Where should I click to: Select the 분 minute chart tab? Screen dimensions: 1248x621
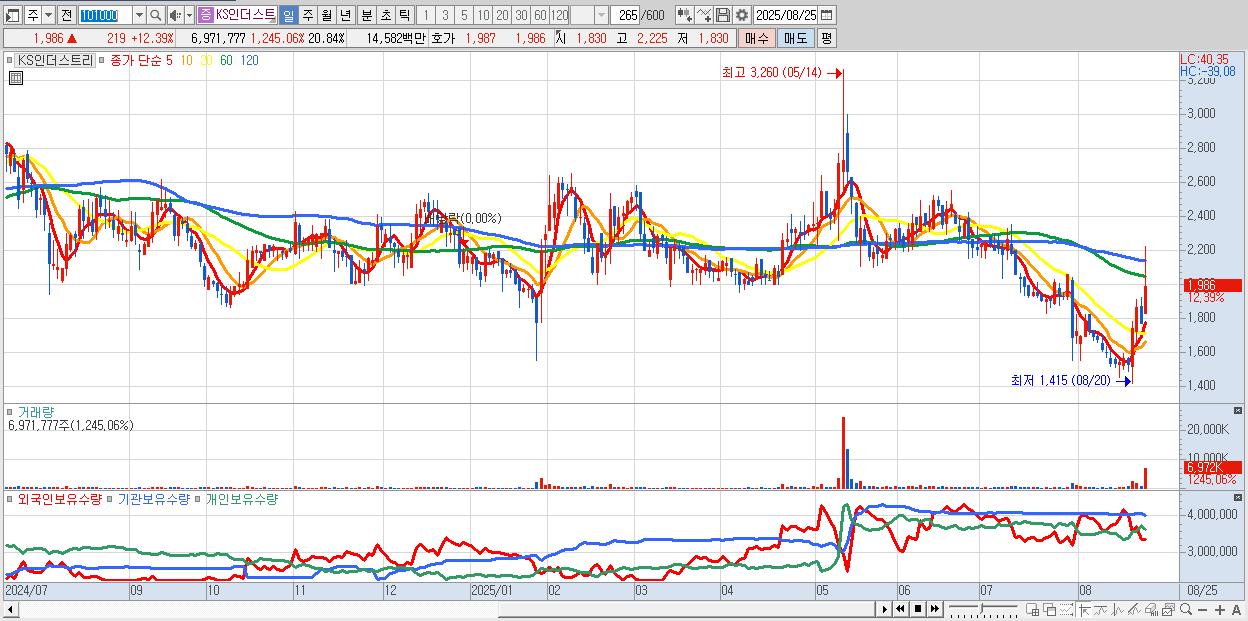[x=367, y=15]
